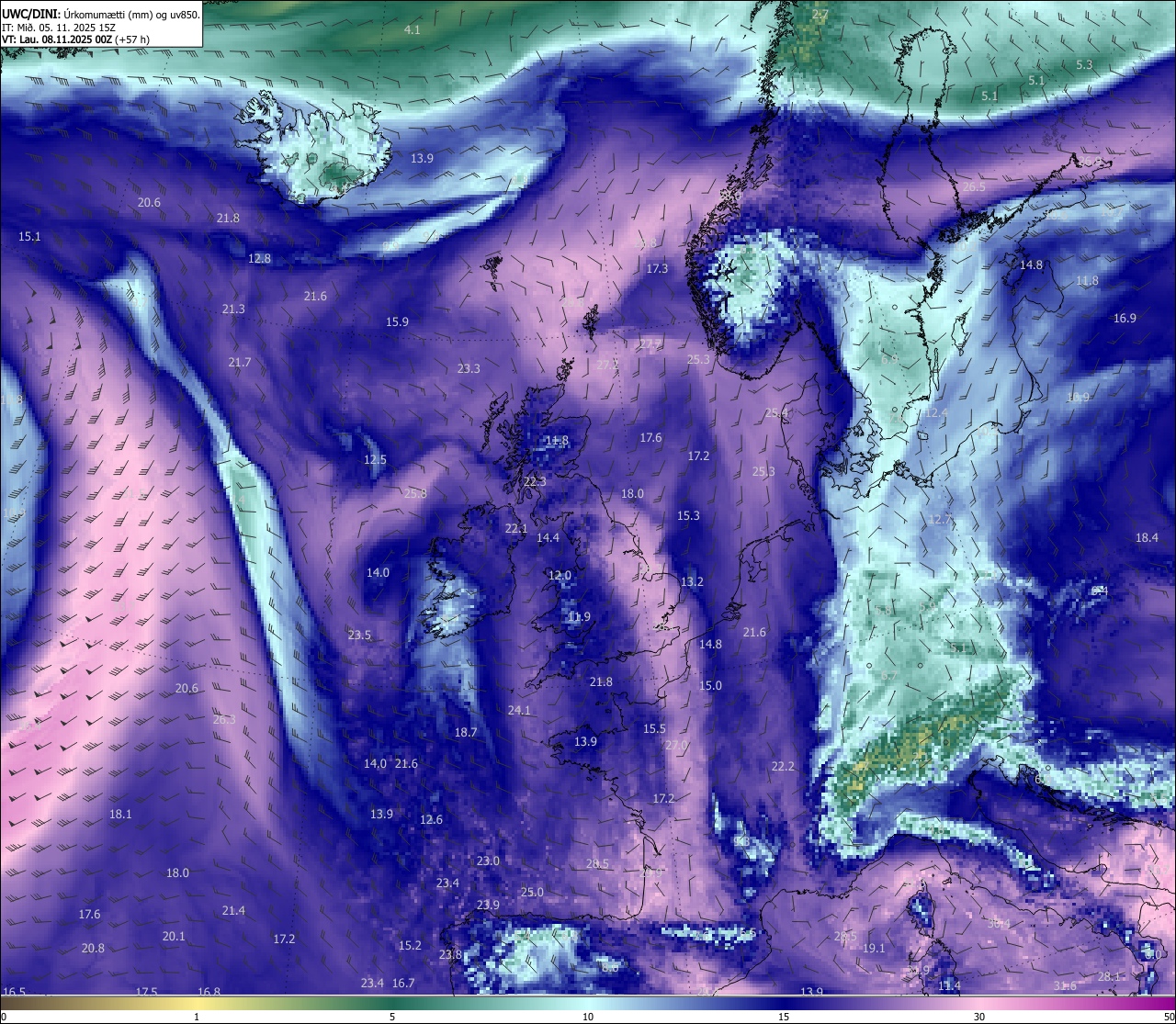
Task: Pick the 15.9 value label
Action: (x=397, y=322)
